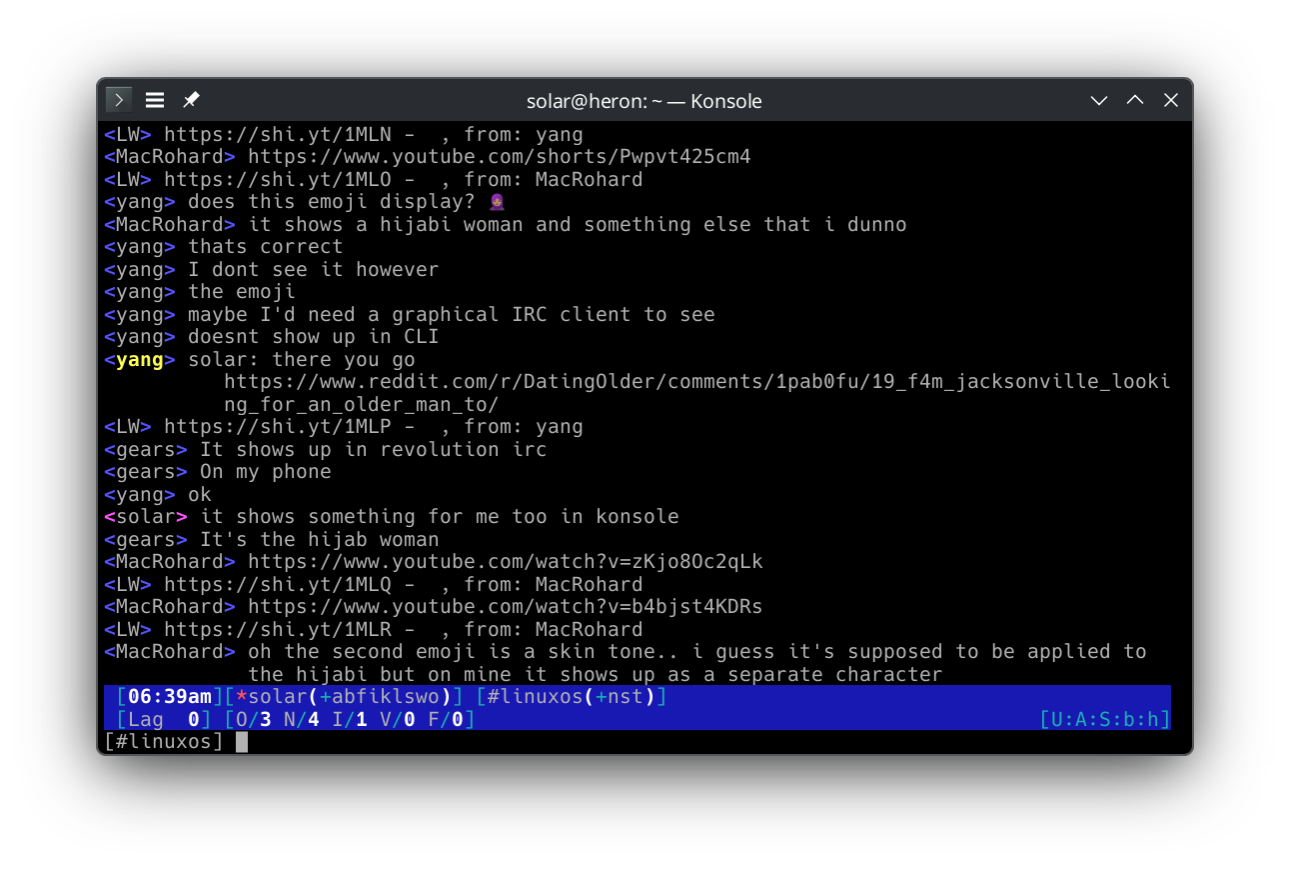Image resolution: width=1290 pixels, height=870 pixels.
Task: Maximize the window with the up chevron
Action: click(1135, 100)
